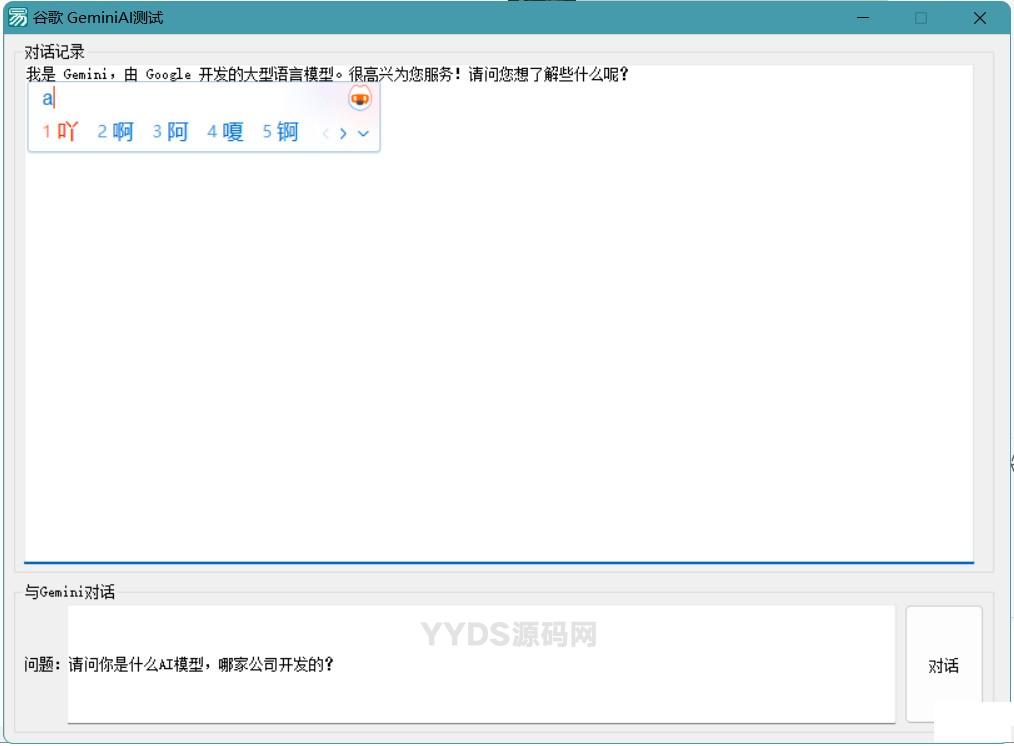Select candidate 4 嗄 from the IME list

coord(226,132)
